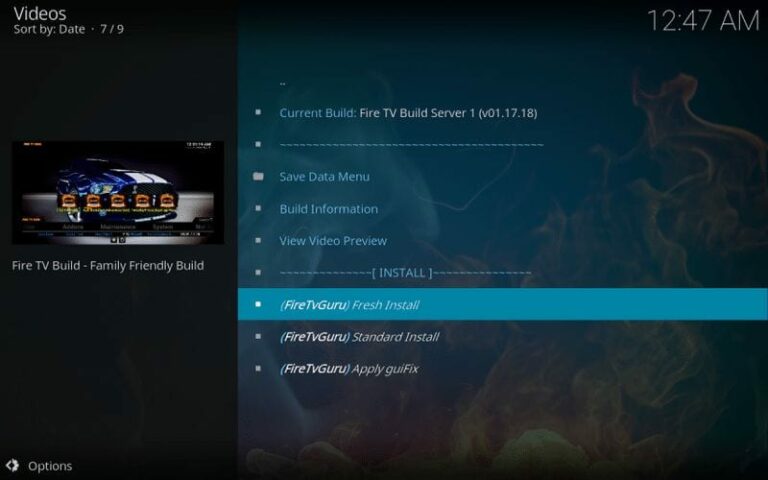This screenshot has width=768, height=480.
Task: Open Save Data Menu entry
Action: click(x=503, y=176)
